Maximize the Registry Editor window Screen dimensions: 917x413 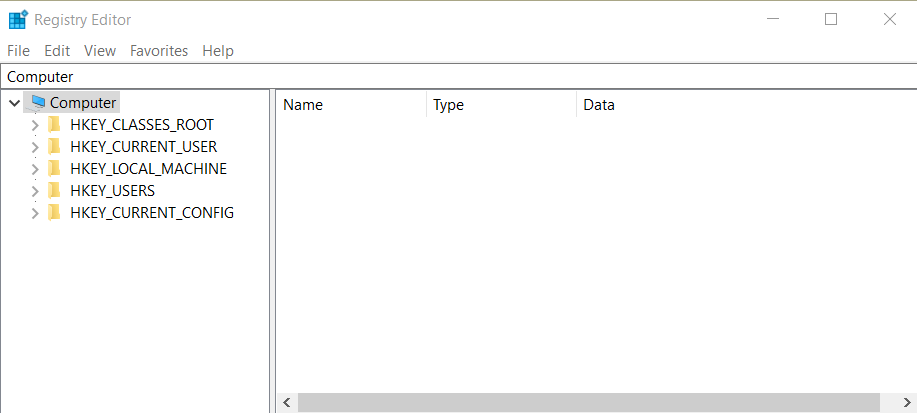coord(831,19)
